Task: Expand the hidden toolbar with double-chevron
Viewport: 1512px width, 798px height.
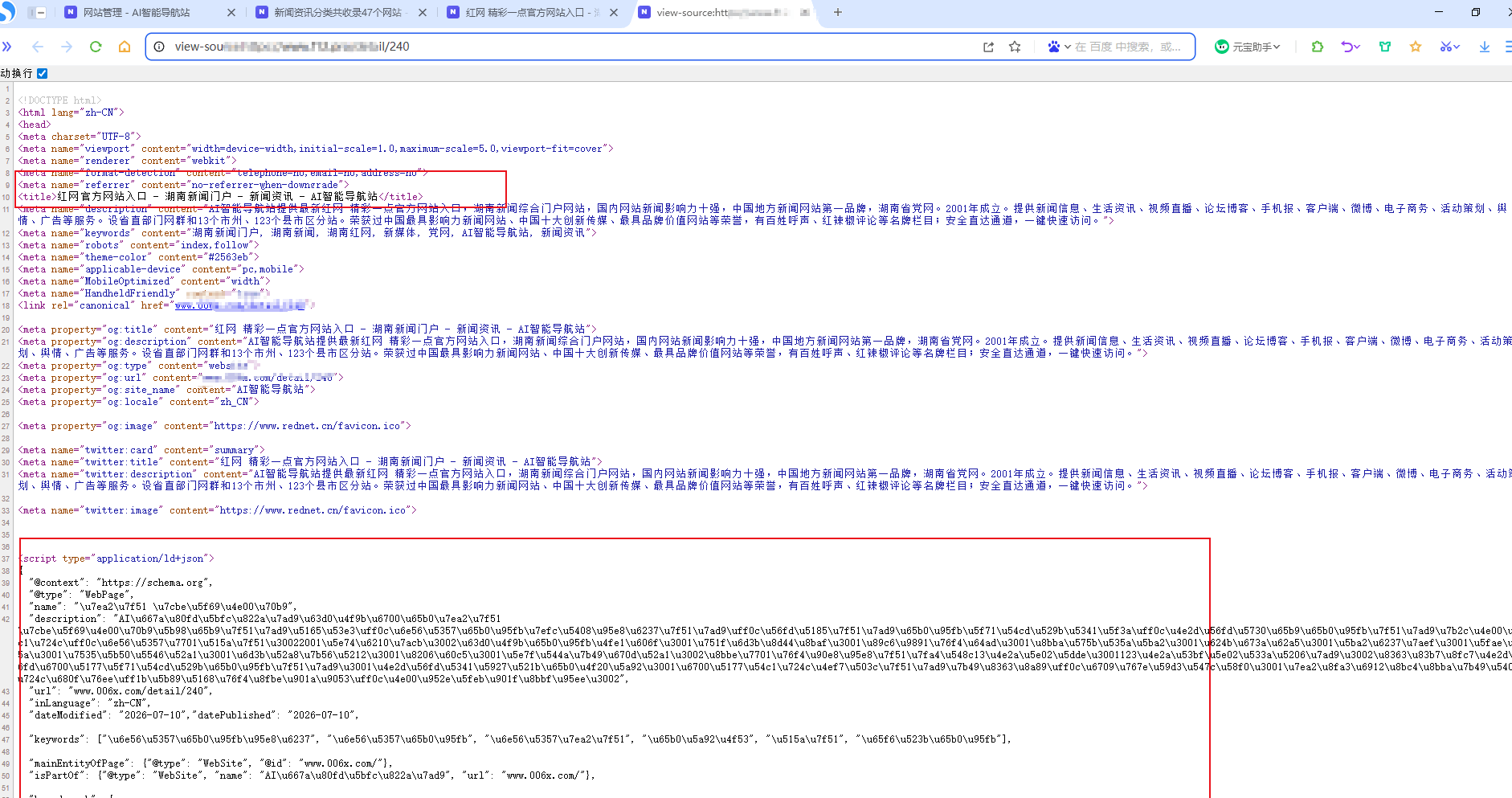Action: [x=7, y=47]
